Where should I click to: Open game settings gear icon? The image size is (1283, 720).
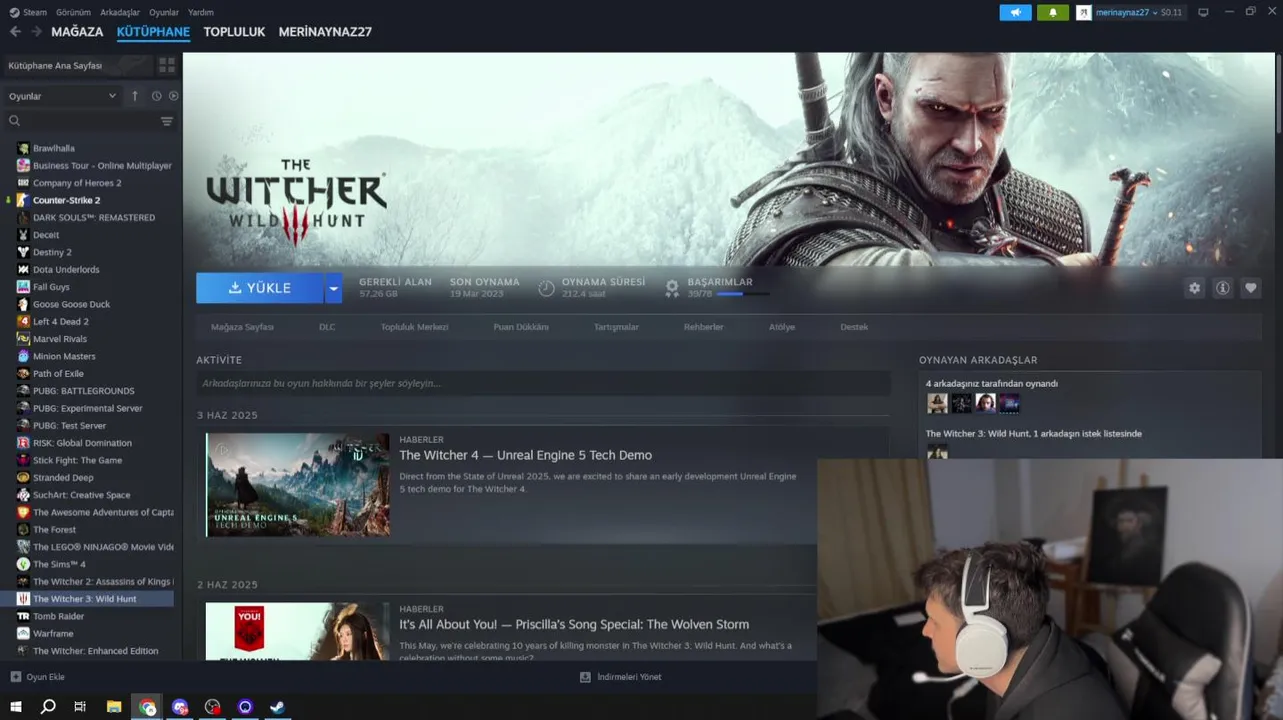click(1194, 288)
